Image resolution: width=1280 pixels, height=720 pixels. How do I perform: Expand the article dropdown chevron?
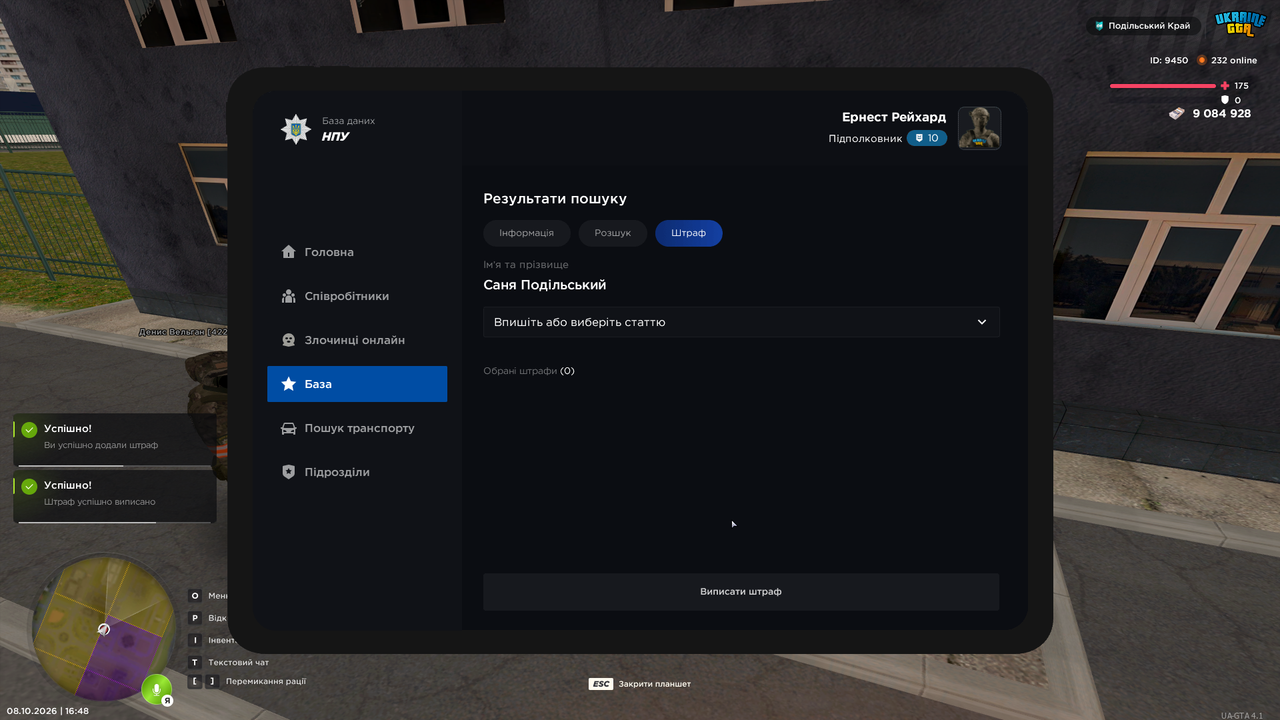click(x=982, y=322)
